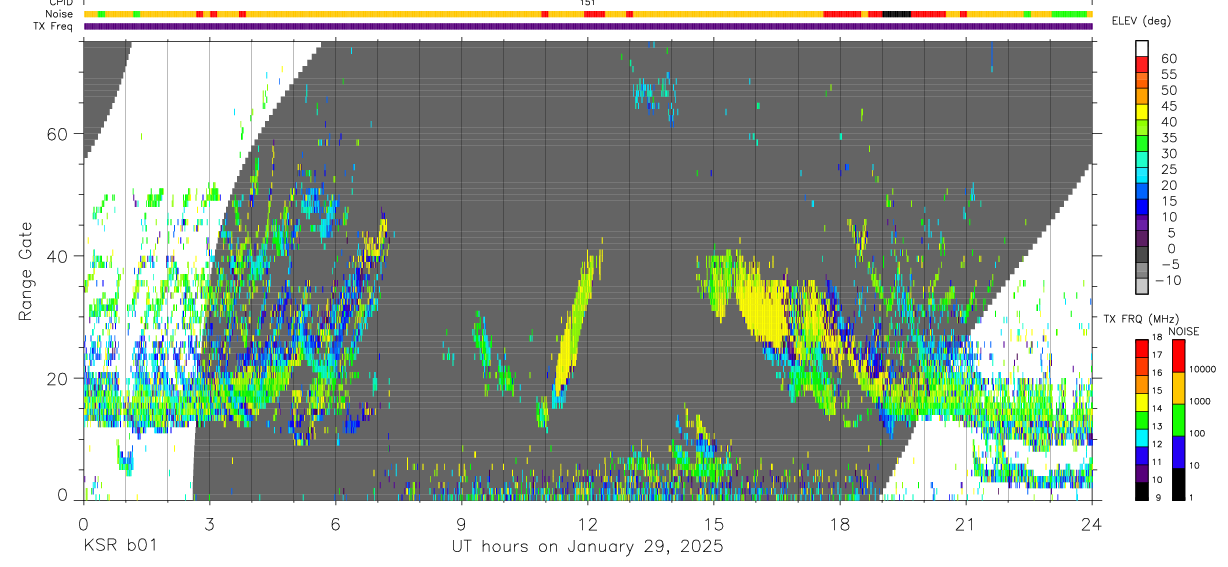Pick the blue segment of the NOISE color bar
The image size is (1228, 567).
click(x=1178, y=451)
